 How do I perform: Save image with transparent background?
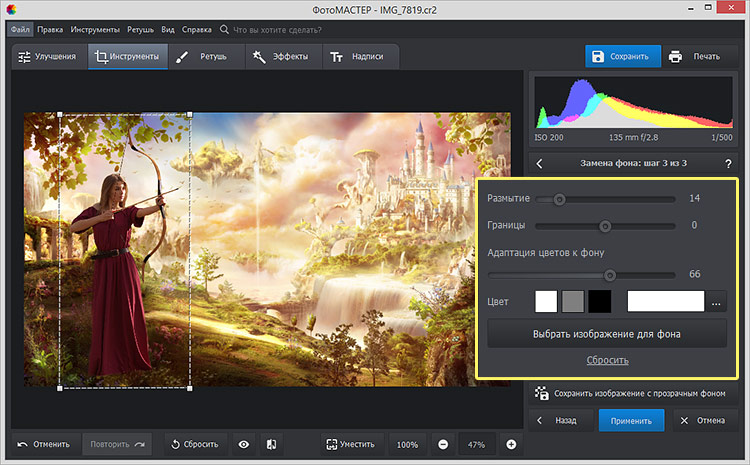(630, 393)
